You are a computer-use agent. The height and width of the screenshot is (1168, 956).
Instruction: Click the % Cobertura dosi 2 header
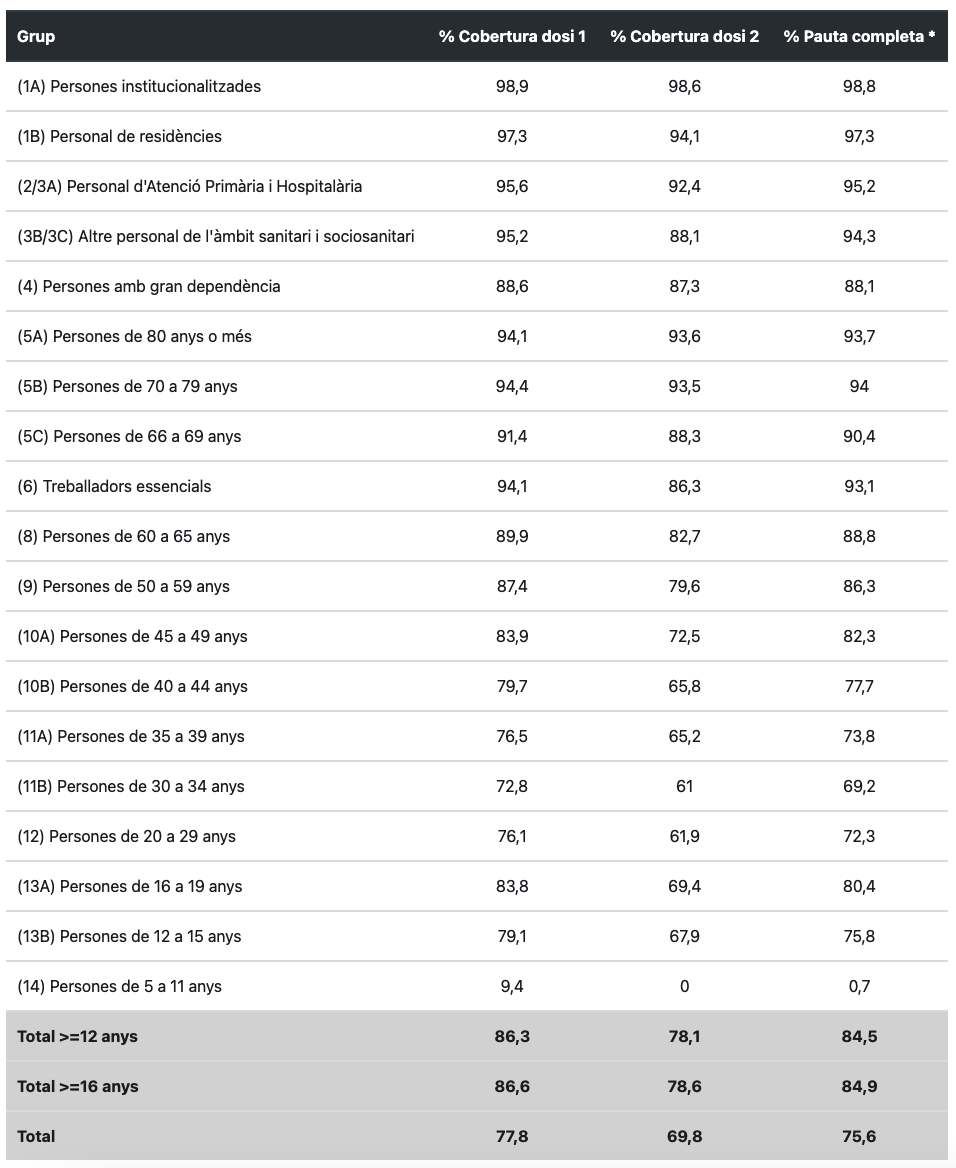click(x=684, y=37)
